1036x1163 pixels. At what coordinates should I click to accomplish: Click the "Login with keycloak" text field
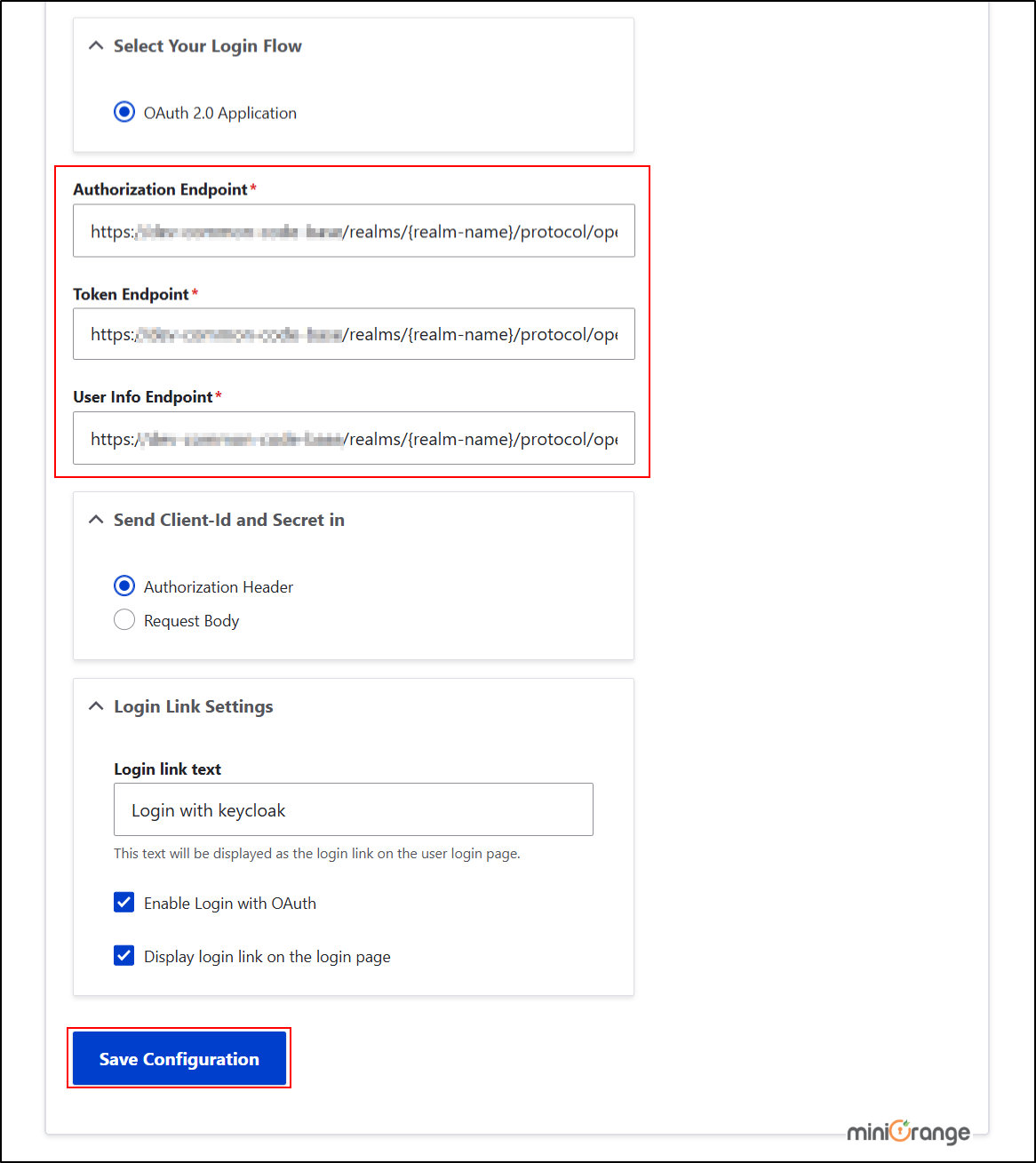coord(353,809)
